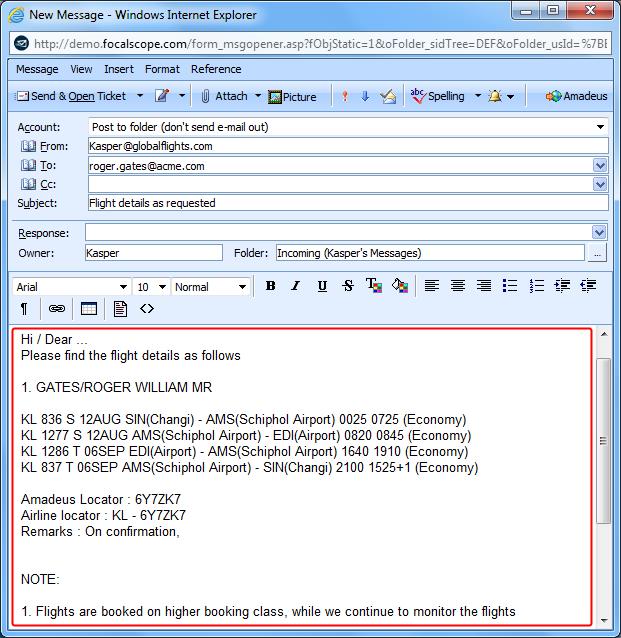Screen dimensions: 621x638
Task: Browse folder with ellipsis button
Action: [597, 253]
